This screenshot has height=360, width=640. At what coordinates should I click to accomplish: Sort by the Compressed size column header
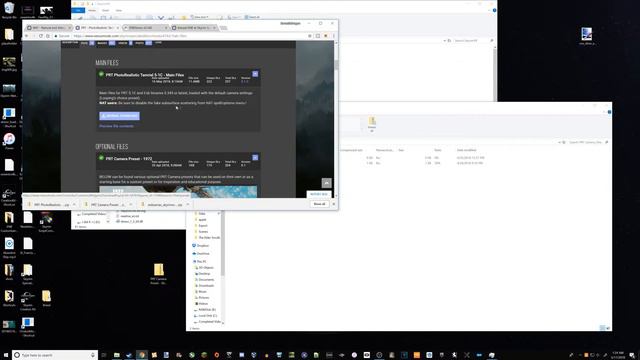tap(352, 150)
